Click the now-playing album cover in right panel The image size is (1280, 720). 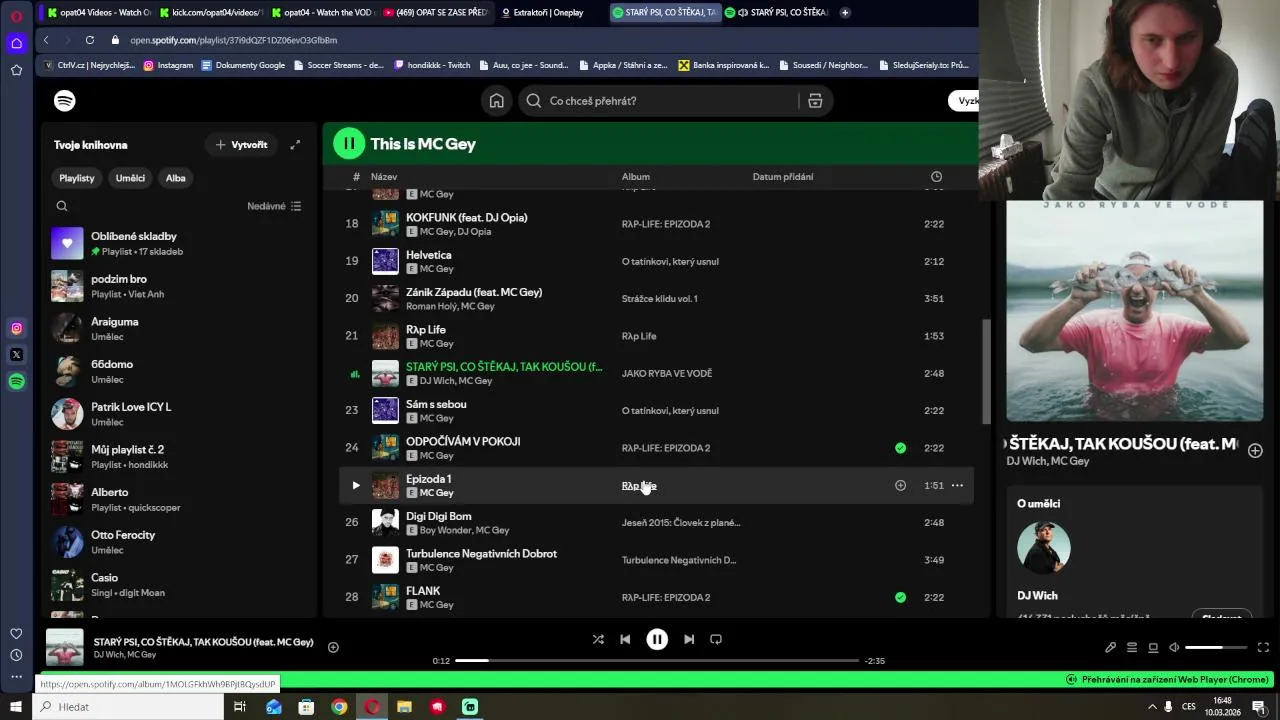click(1135, 311)
